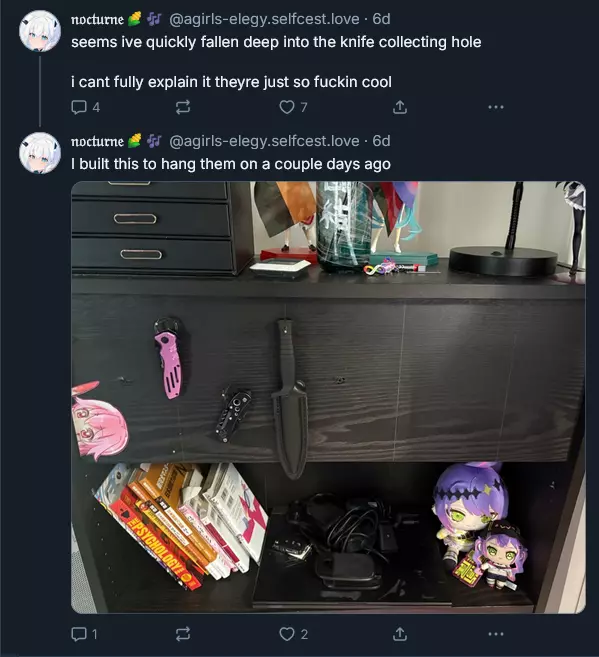Viewport: 599px width, 657px height.
Task: Repost the knife rack photo post
Action: (x=183, y=634)
